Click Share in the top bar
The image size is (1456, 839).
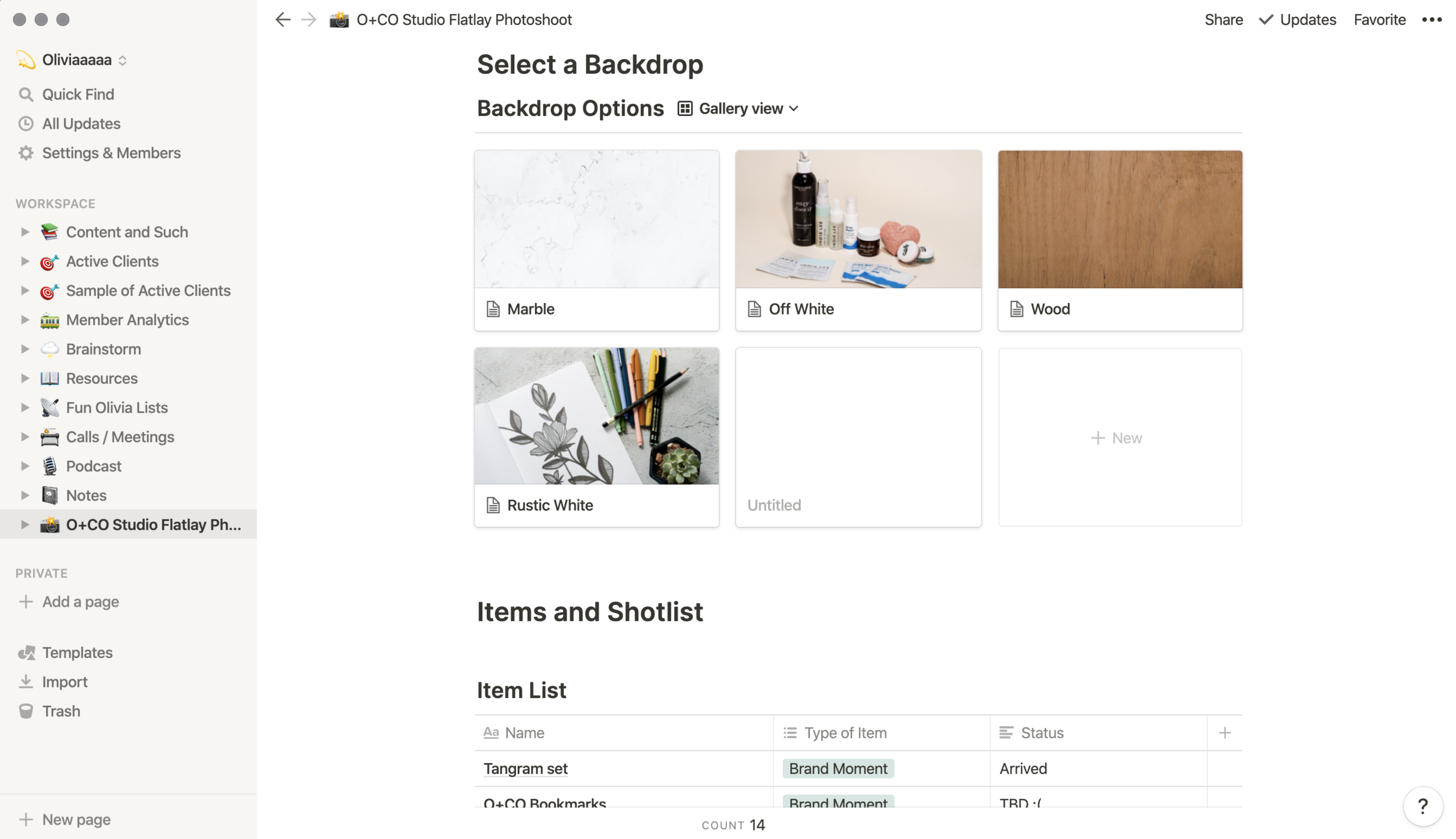click(1223, 20)
